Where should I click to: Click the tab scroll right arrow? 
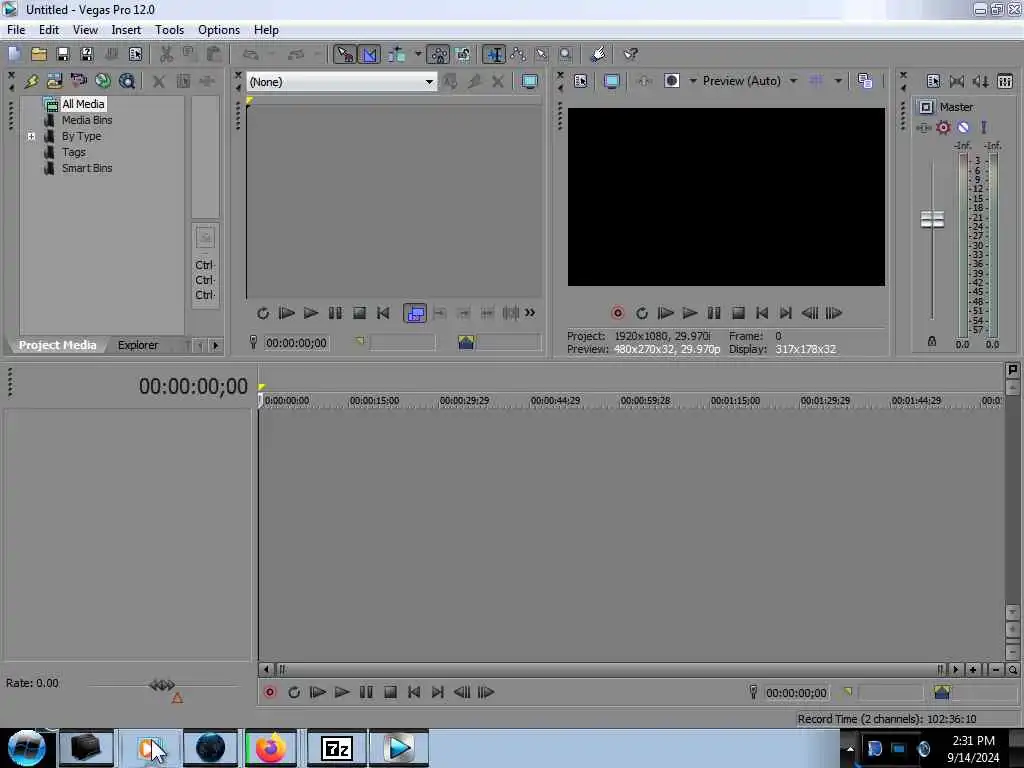tap(216, 345)
